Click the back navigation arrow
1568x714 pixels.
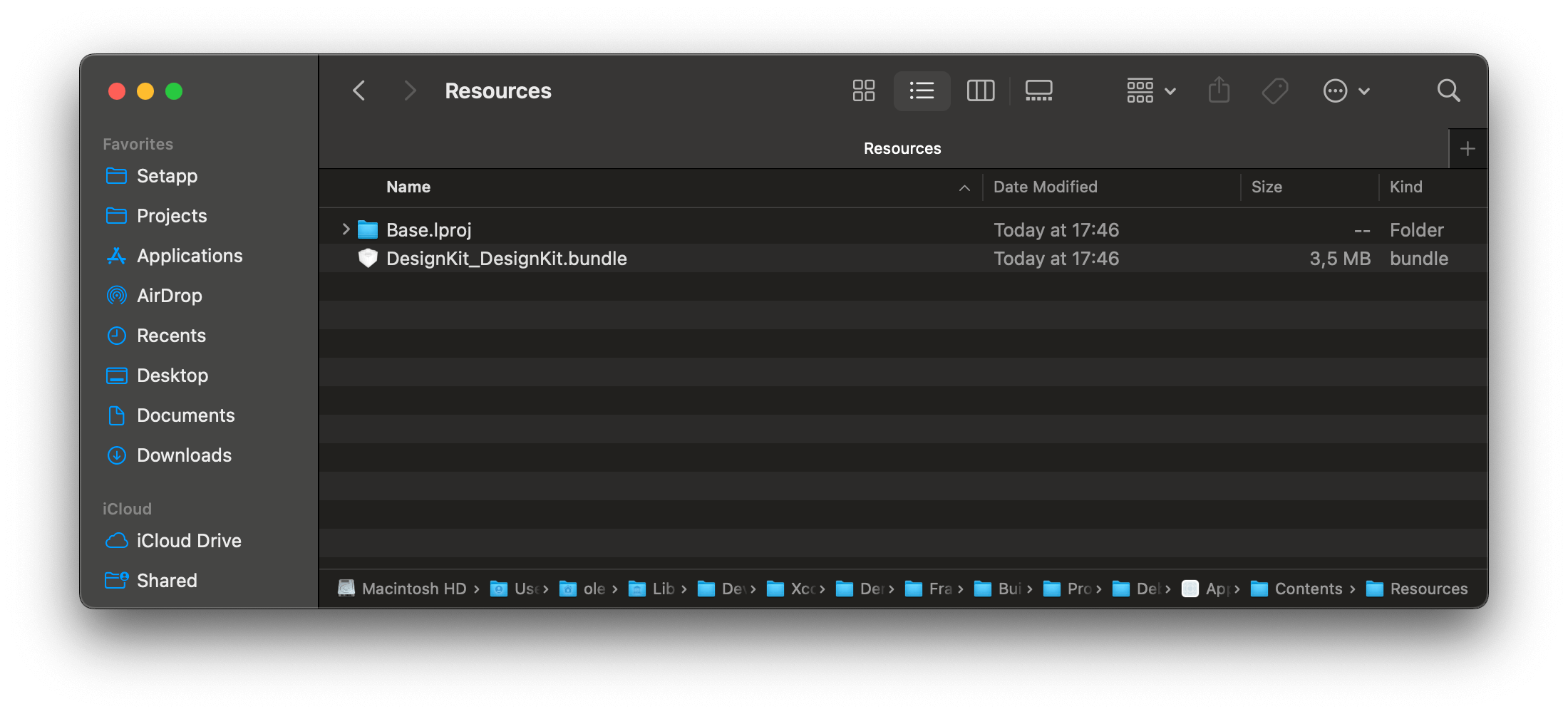pos(359,90)
